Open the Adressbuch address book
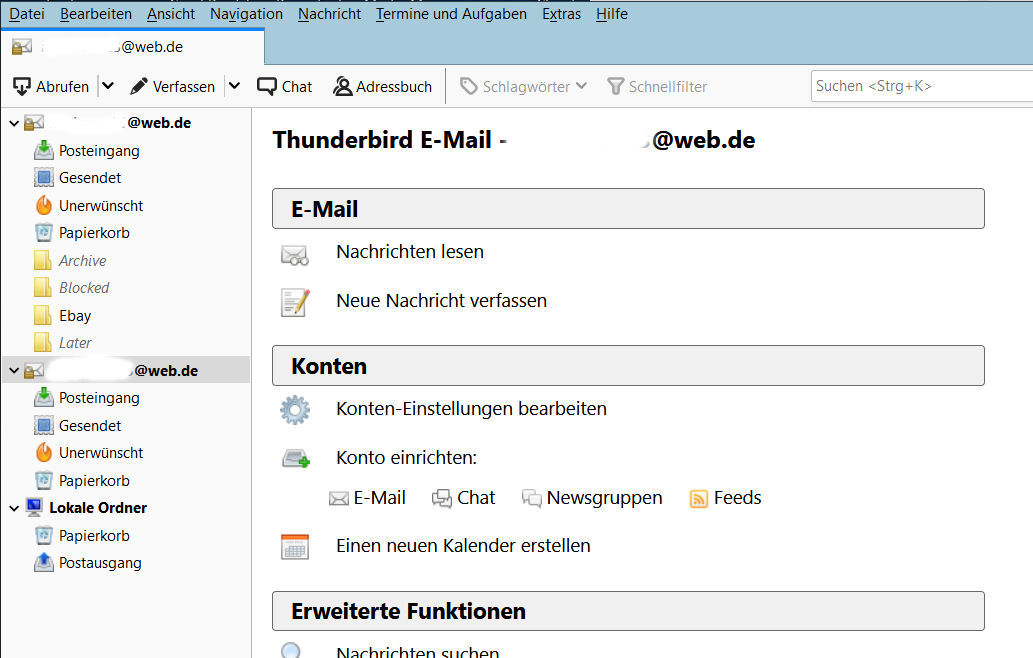1033x658 pixels. [383, 86]
